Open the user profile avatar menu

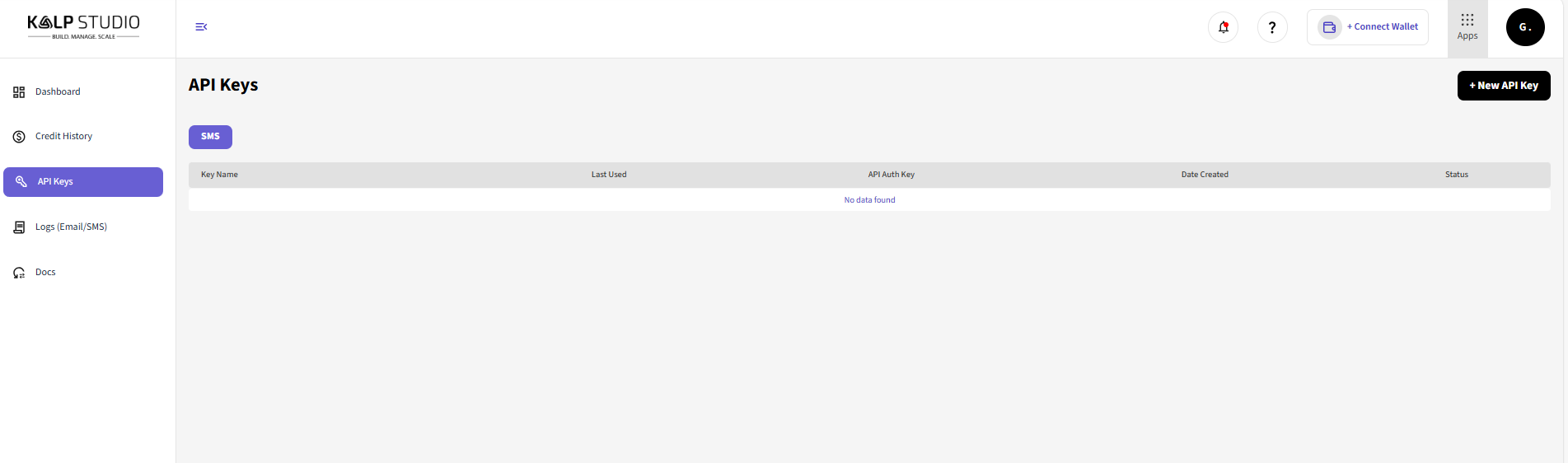click(x=1524, y=27)
